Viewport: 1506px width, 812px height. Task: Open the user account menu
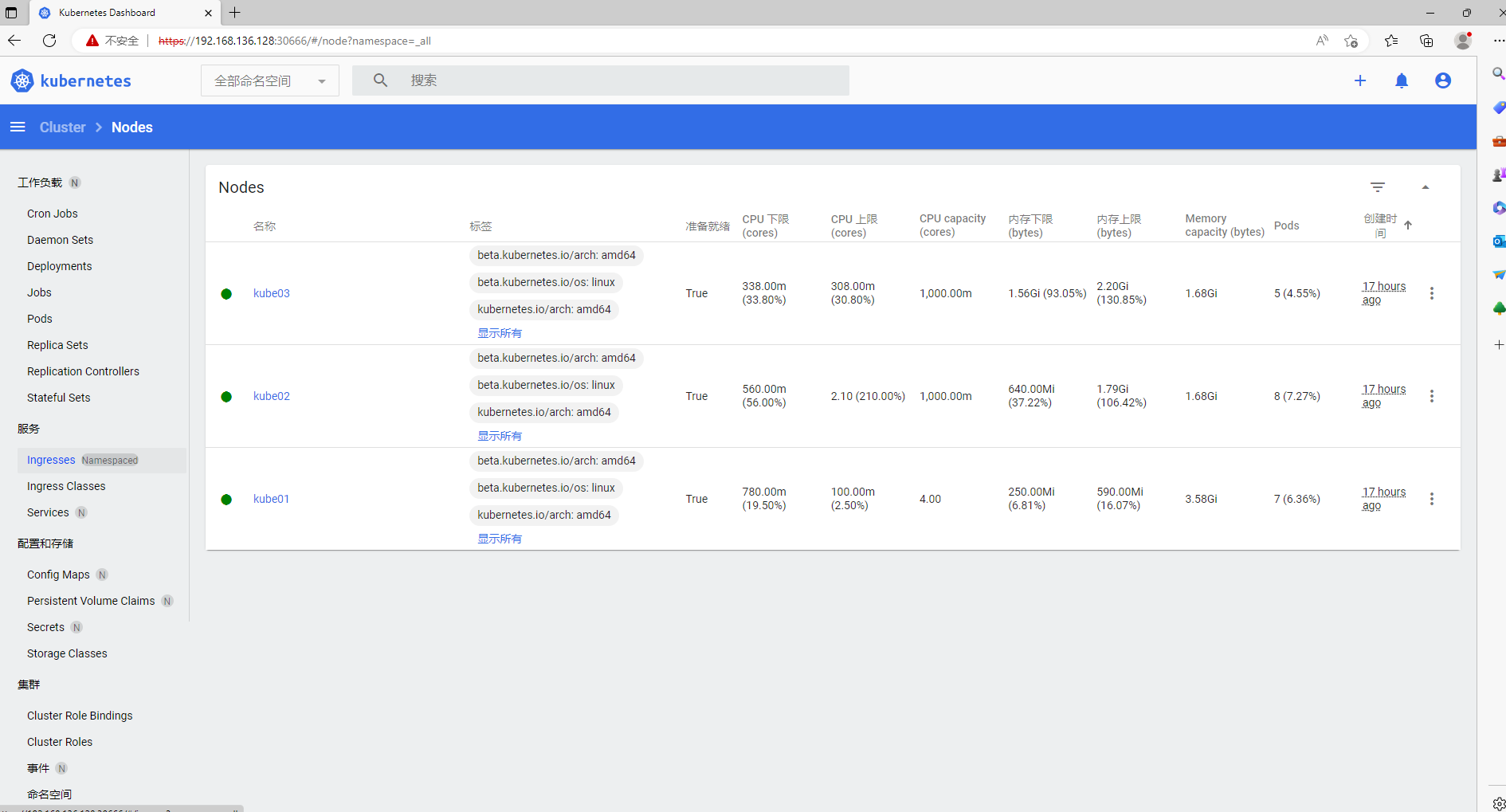[x=1443, y=80]
